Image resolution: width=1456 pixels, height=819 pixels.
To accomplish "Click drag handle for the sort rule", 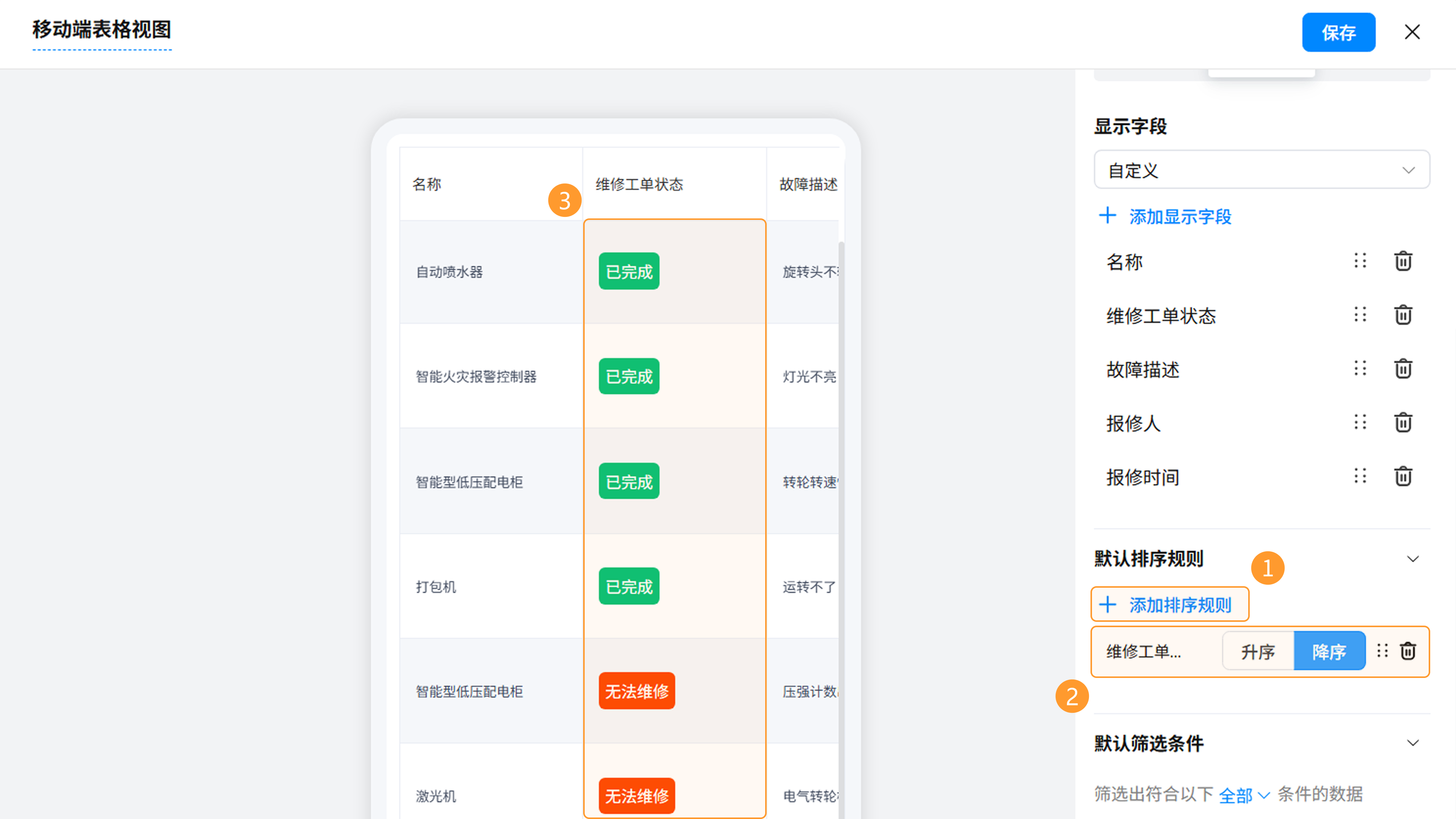I will tap(1382, 651).
